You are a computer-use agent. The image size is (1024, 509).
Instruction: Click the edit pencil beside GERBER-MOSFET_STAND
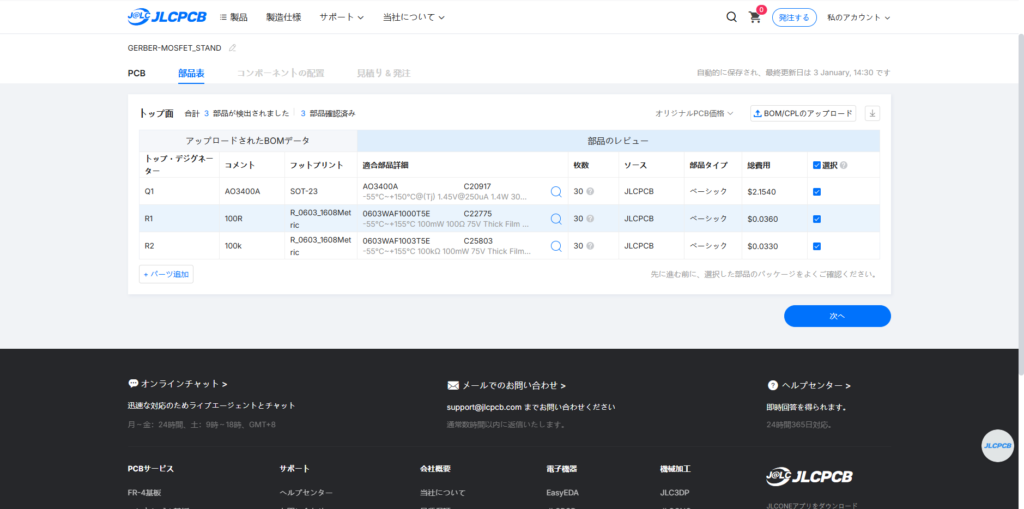[x=233, y=48]
